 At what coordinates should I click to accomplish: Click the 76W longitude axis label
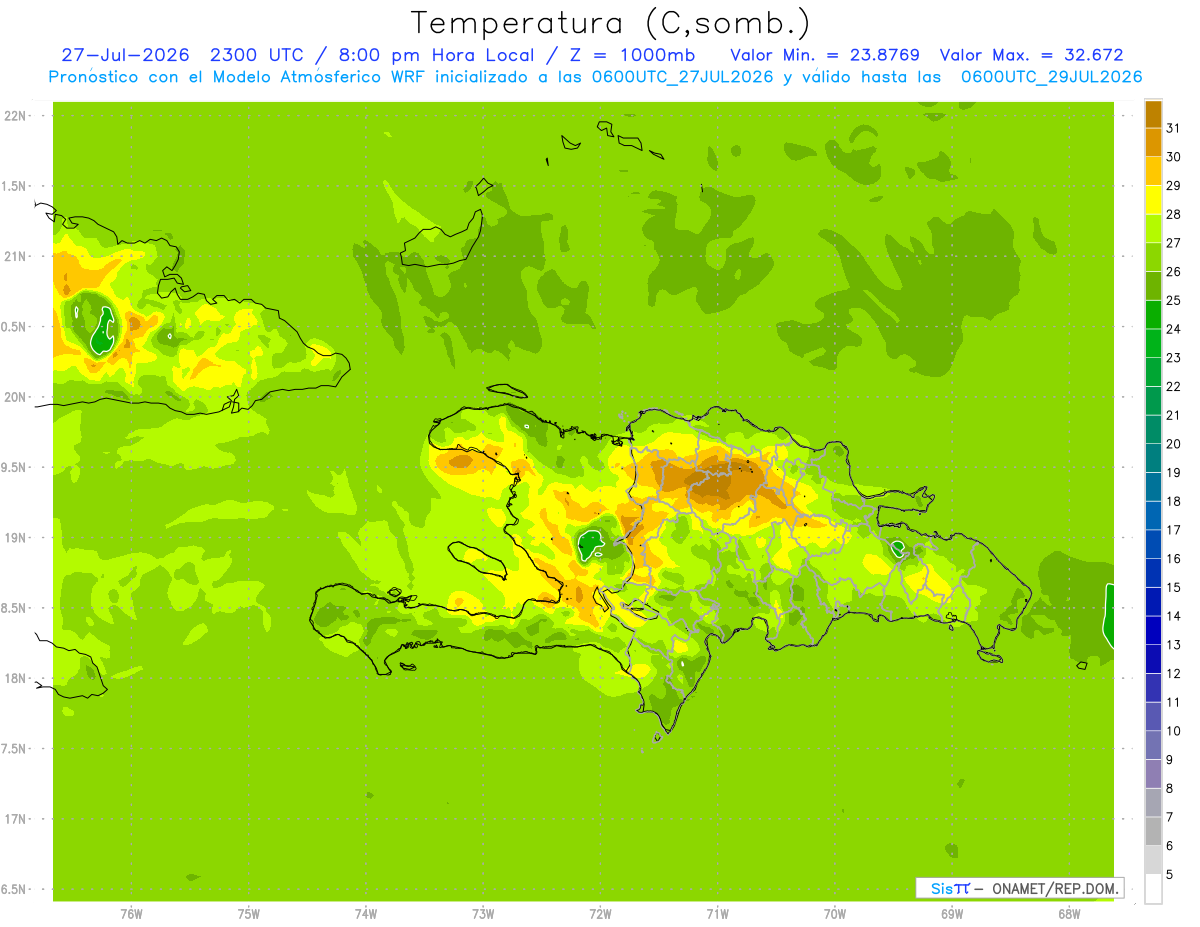pos(131,914)
